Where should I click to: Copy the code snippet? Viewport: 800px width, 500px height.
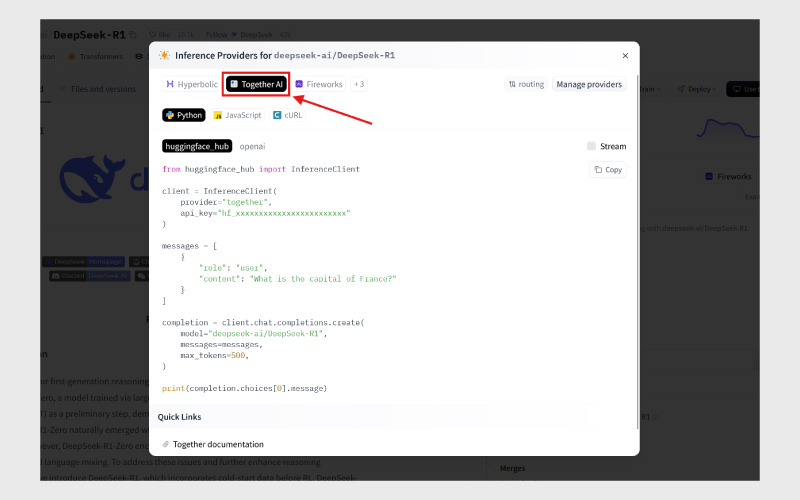coord(608,170)
